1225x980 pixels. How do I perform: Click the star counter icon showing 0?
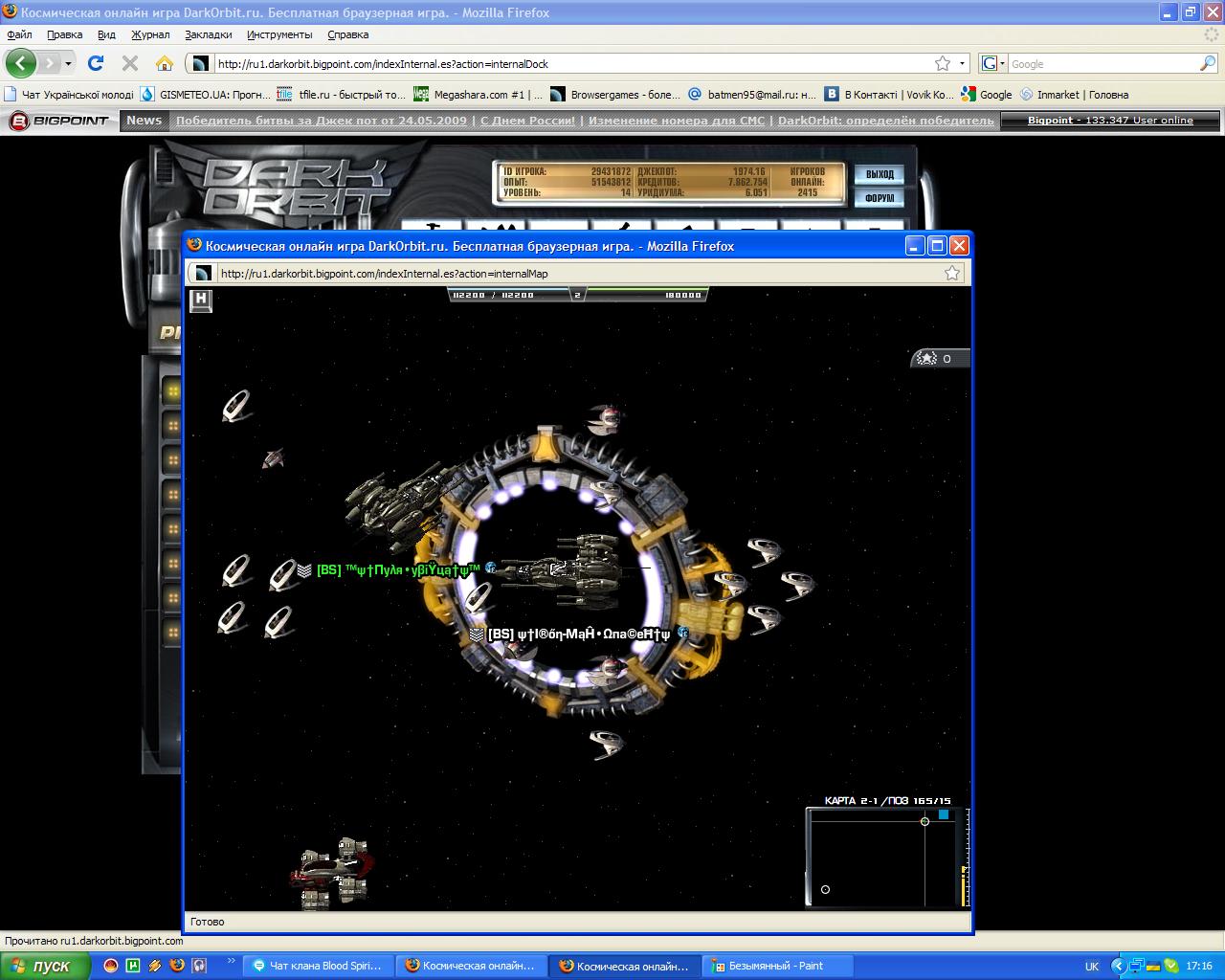tap(939, 358)
